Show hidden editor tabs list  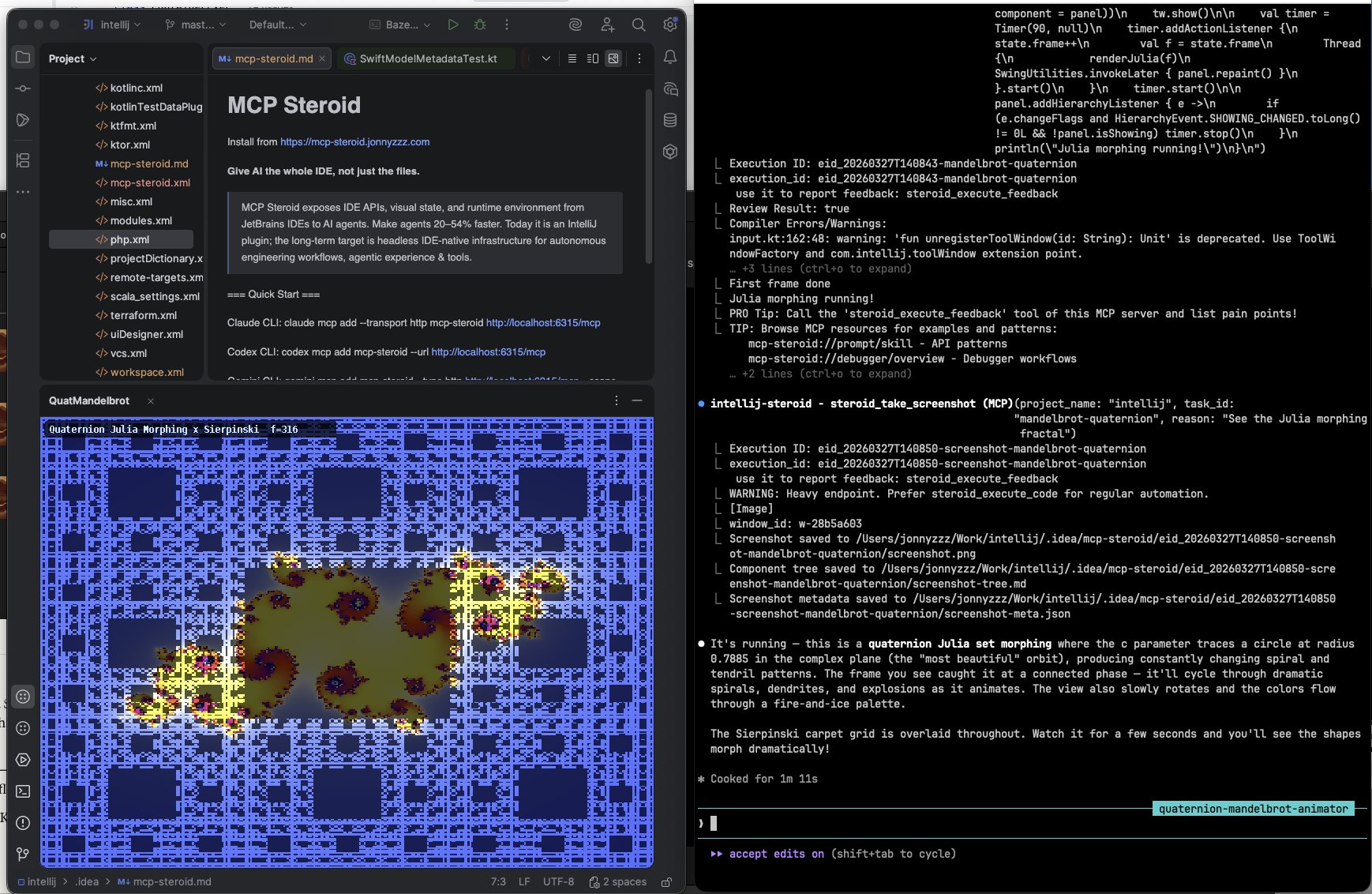tap(545, 58)
